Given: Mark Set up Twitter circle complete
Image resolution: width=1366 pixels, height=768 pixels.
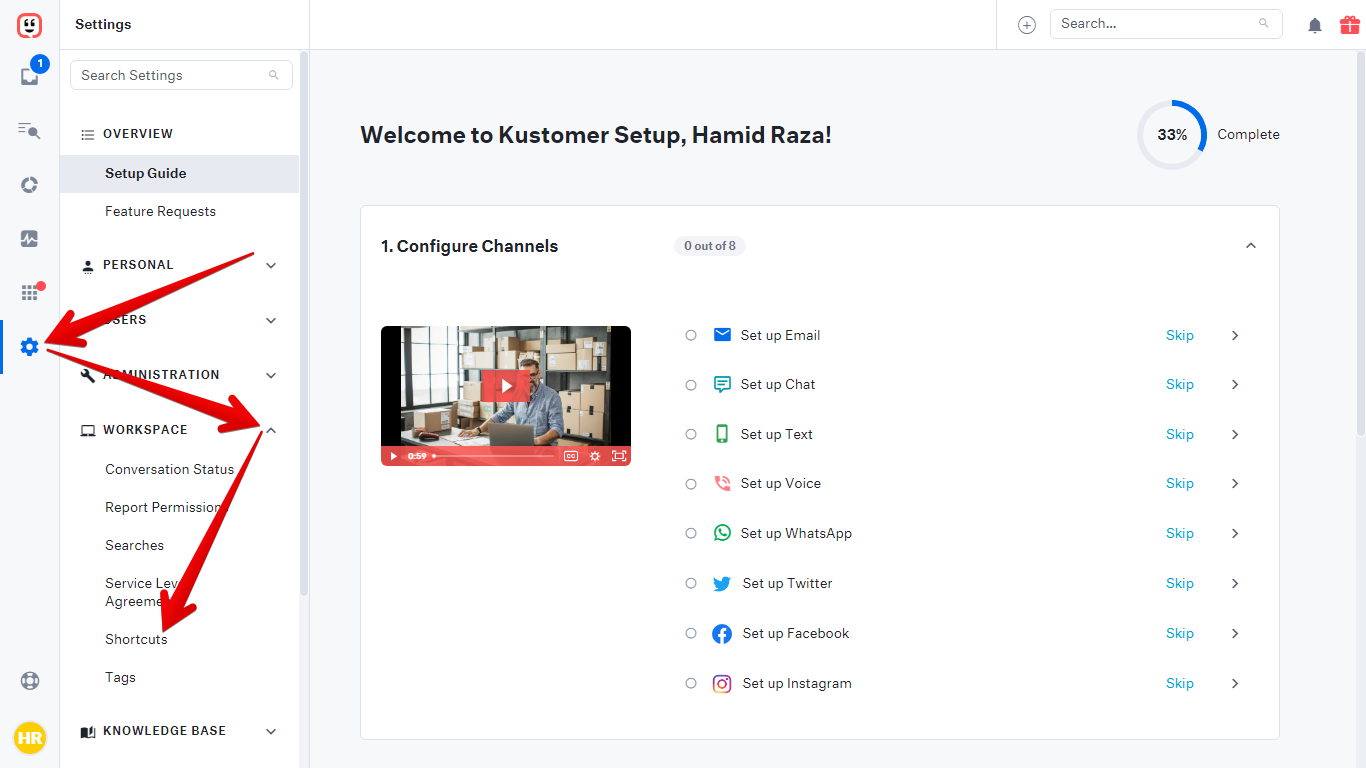Looking at the screenshot, I should (691, 583).
